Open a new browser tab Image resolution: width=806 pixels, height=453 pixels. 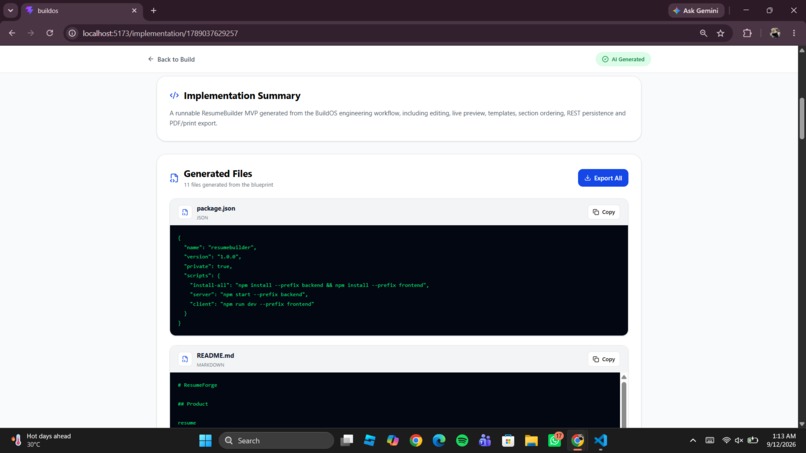153,10
